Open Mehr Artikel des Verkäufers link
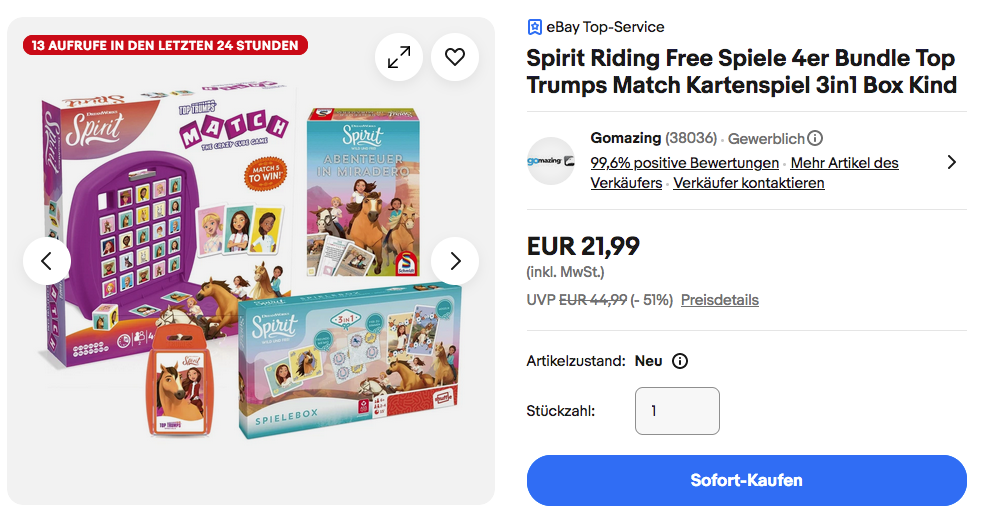 pyautogui.click(x=844, y=163)
